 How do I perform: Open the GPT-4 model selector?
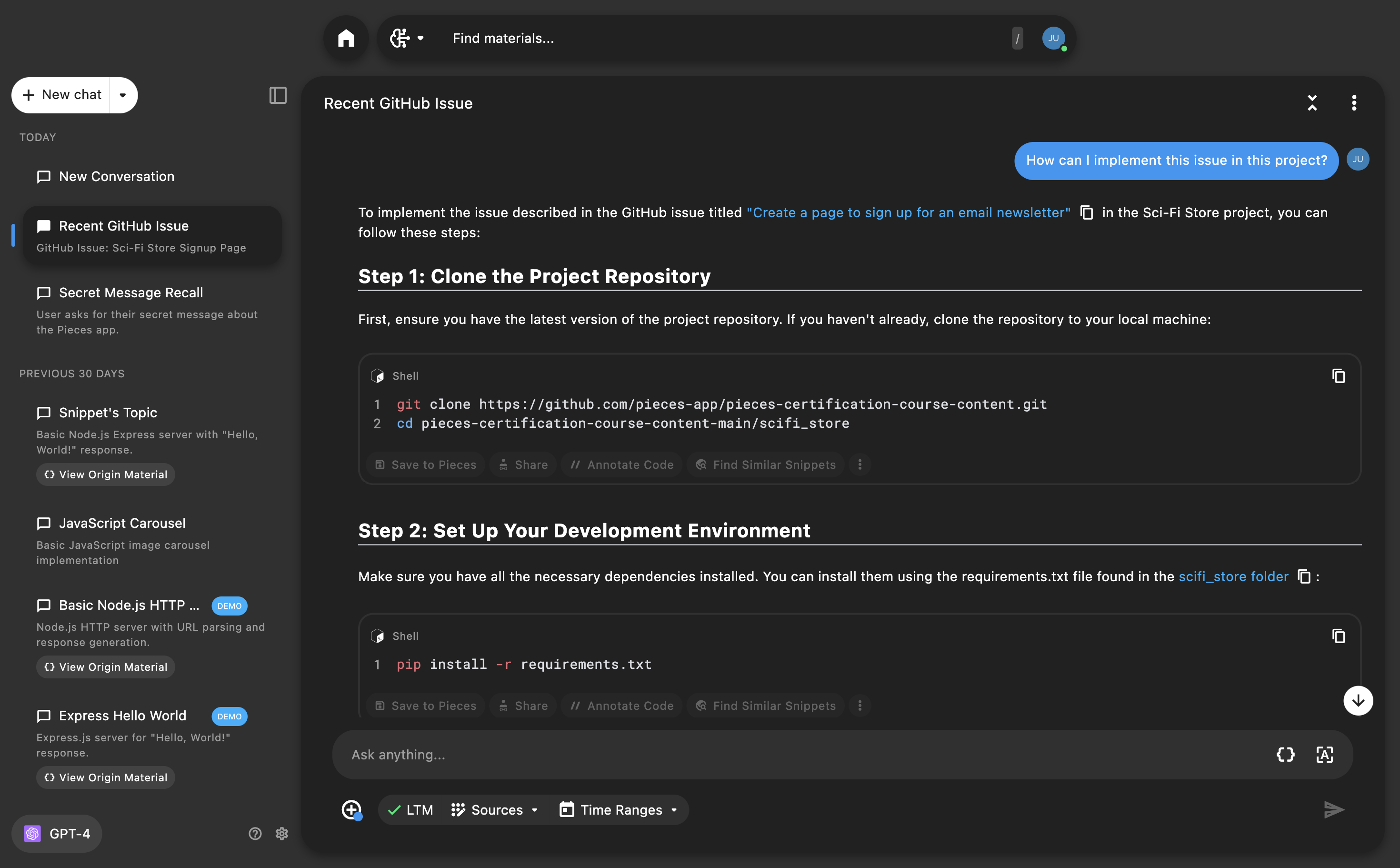click(57, 833)
